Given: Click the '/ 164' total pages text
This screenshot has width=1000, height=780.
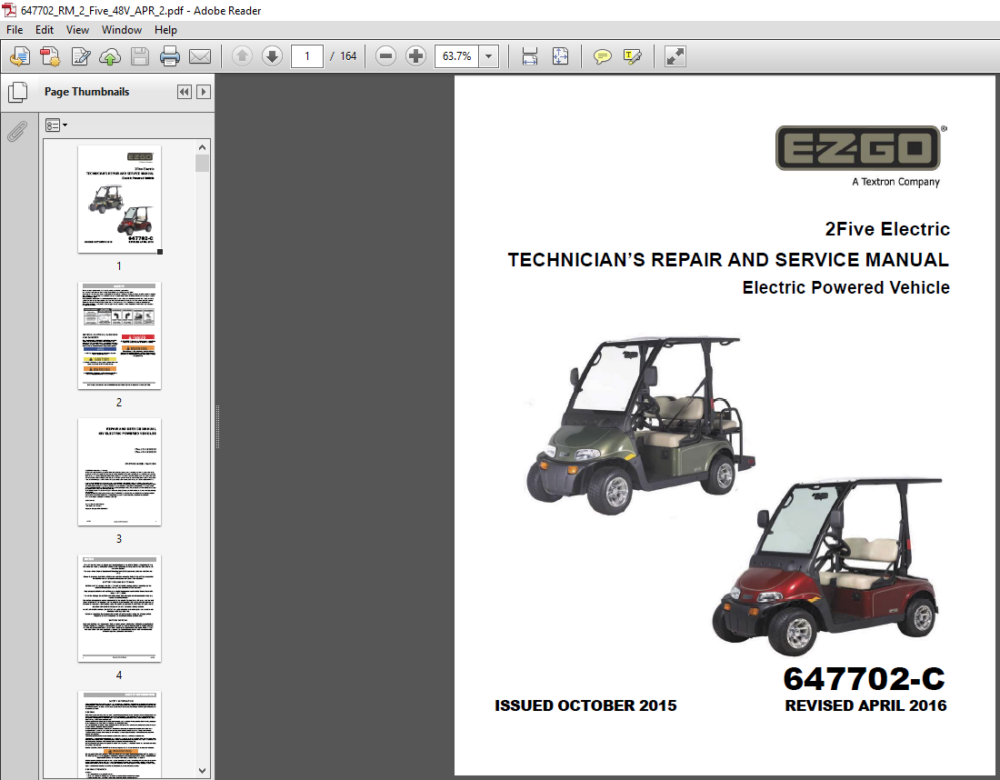Looking at the screenshot, I should 343,56.
